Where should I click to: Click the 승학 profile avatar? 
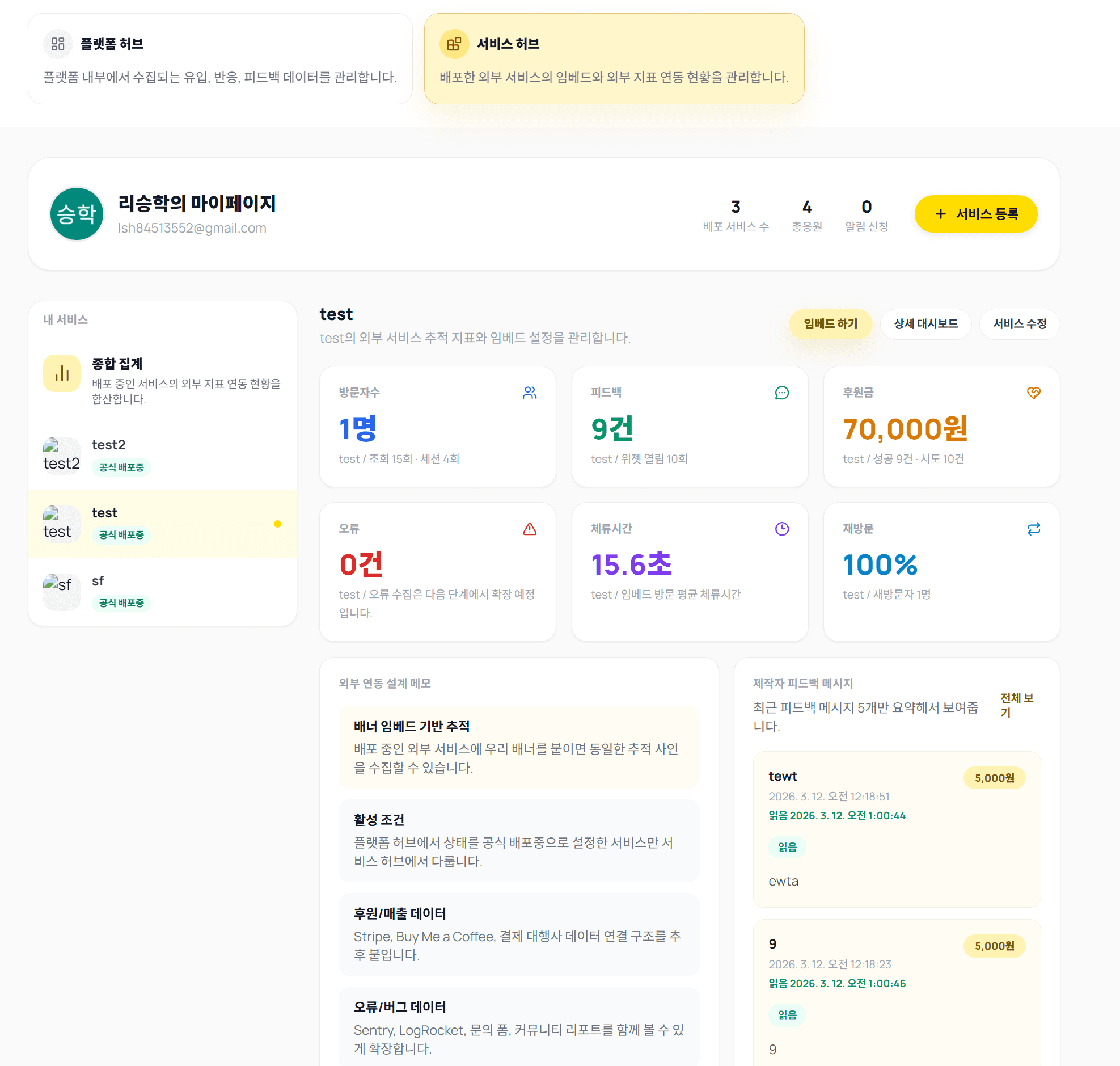pyautogui.click(x=77, y=214)
